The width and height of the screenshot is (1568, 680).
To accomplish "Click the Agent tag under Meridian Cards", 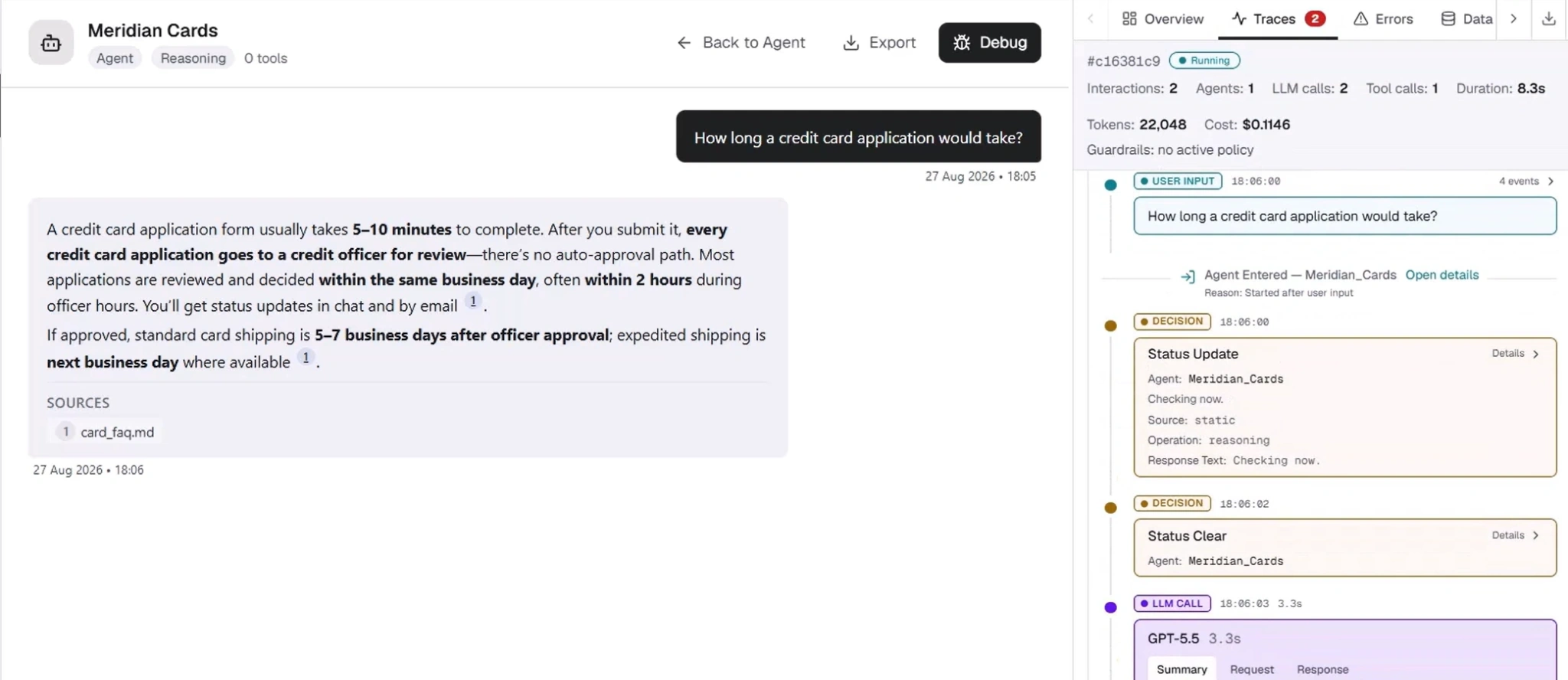I will coord(115,58).
